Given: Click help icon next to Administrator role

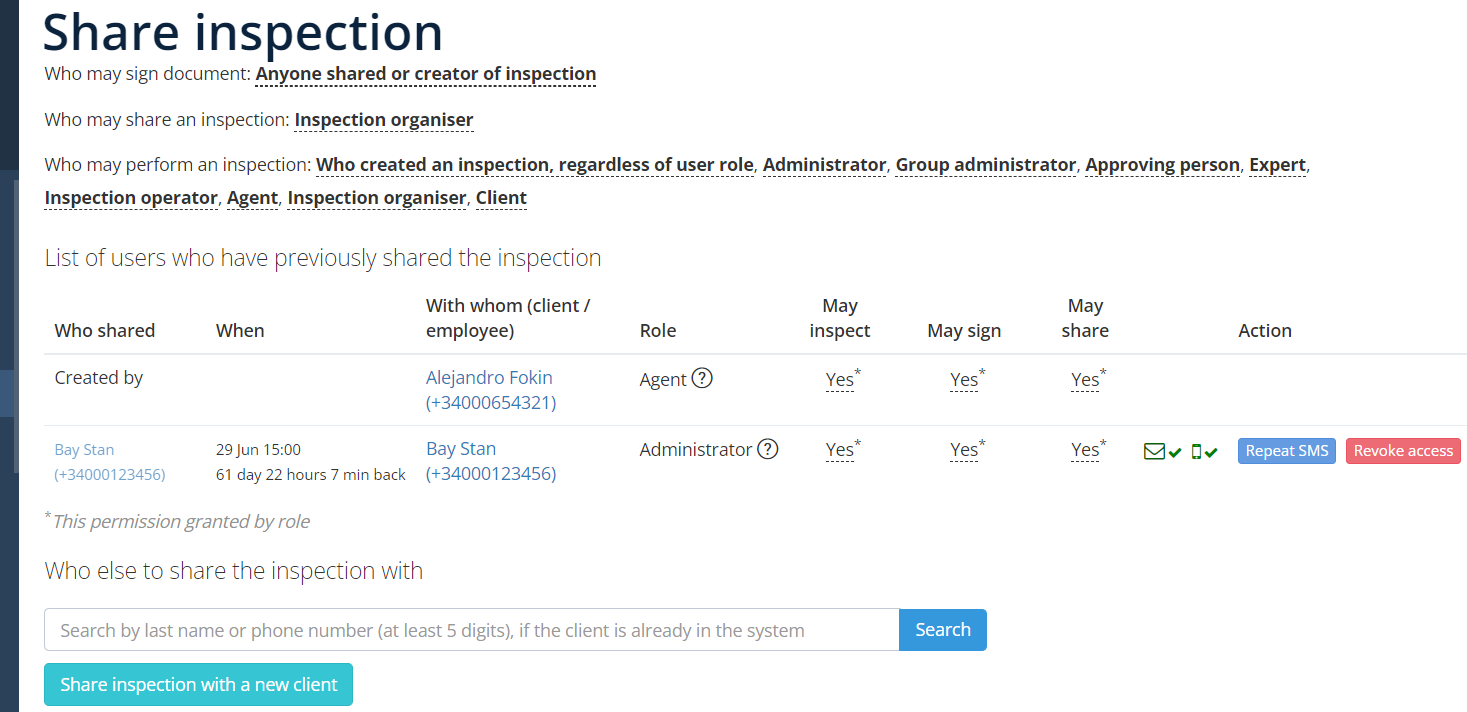Looking at the screenshot, I should pos(767,450).
